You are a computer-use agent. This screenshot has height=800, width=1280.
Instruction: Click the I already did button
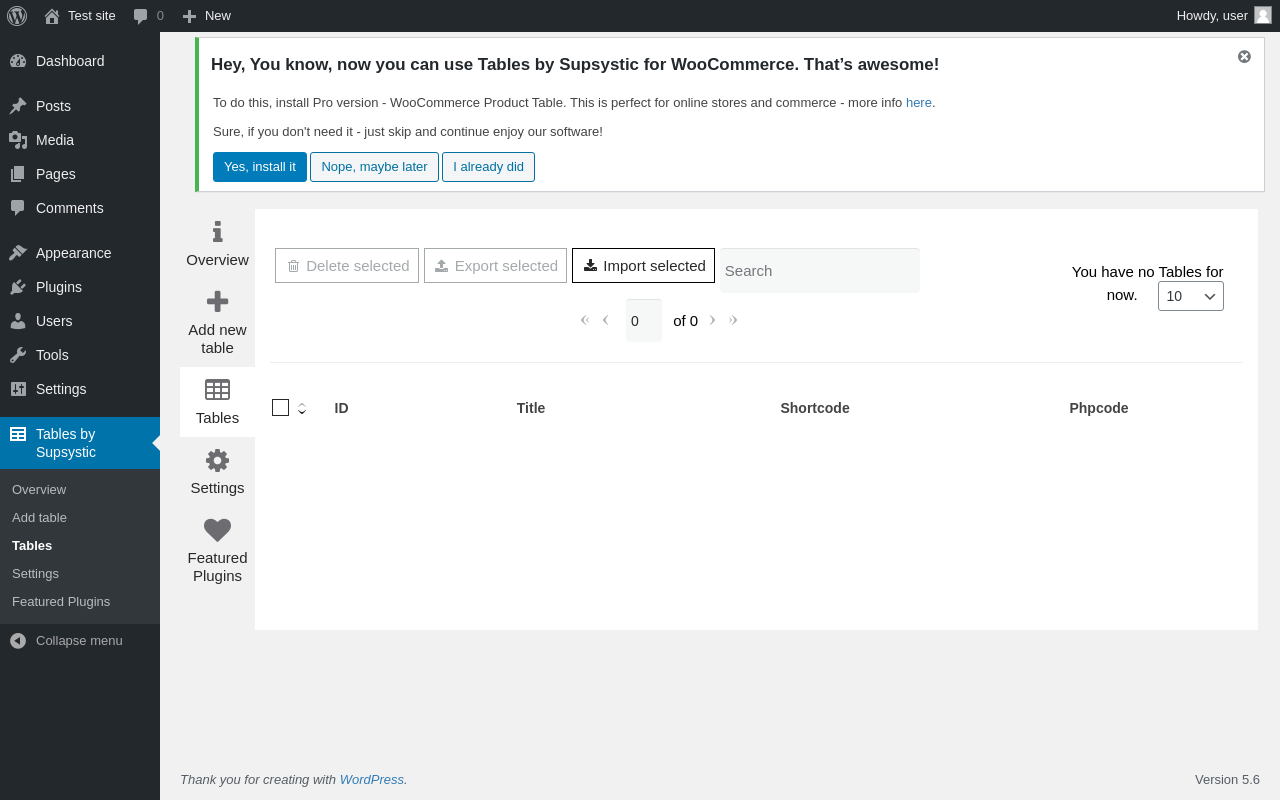pyautogui.click(x=488, y=167)
